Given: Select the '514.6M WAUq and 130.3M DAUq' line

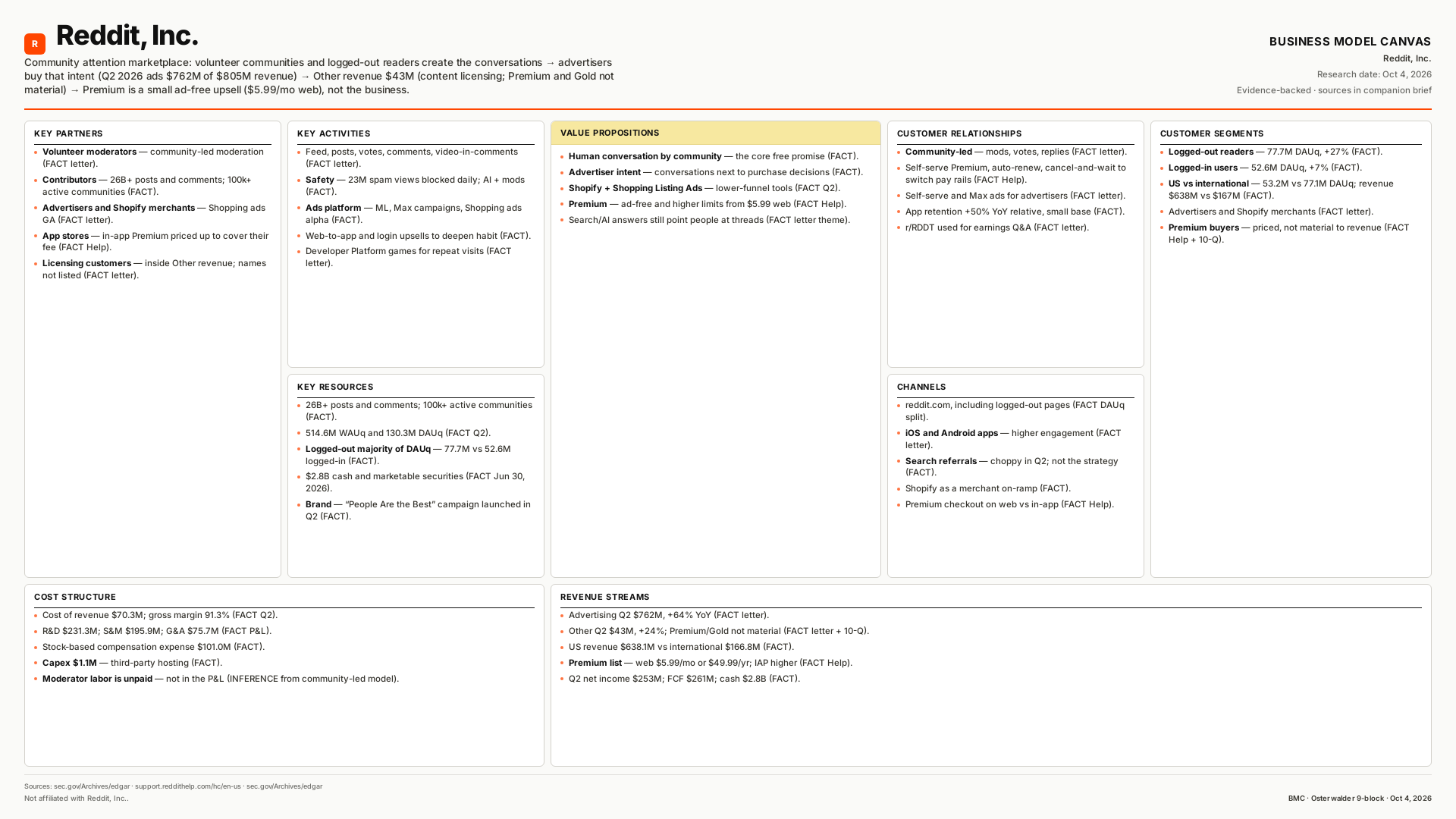Looking at the screenshot, I should tap(398, 433).
